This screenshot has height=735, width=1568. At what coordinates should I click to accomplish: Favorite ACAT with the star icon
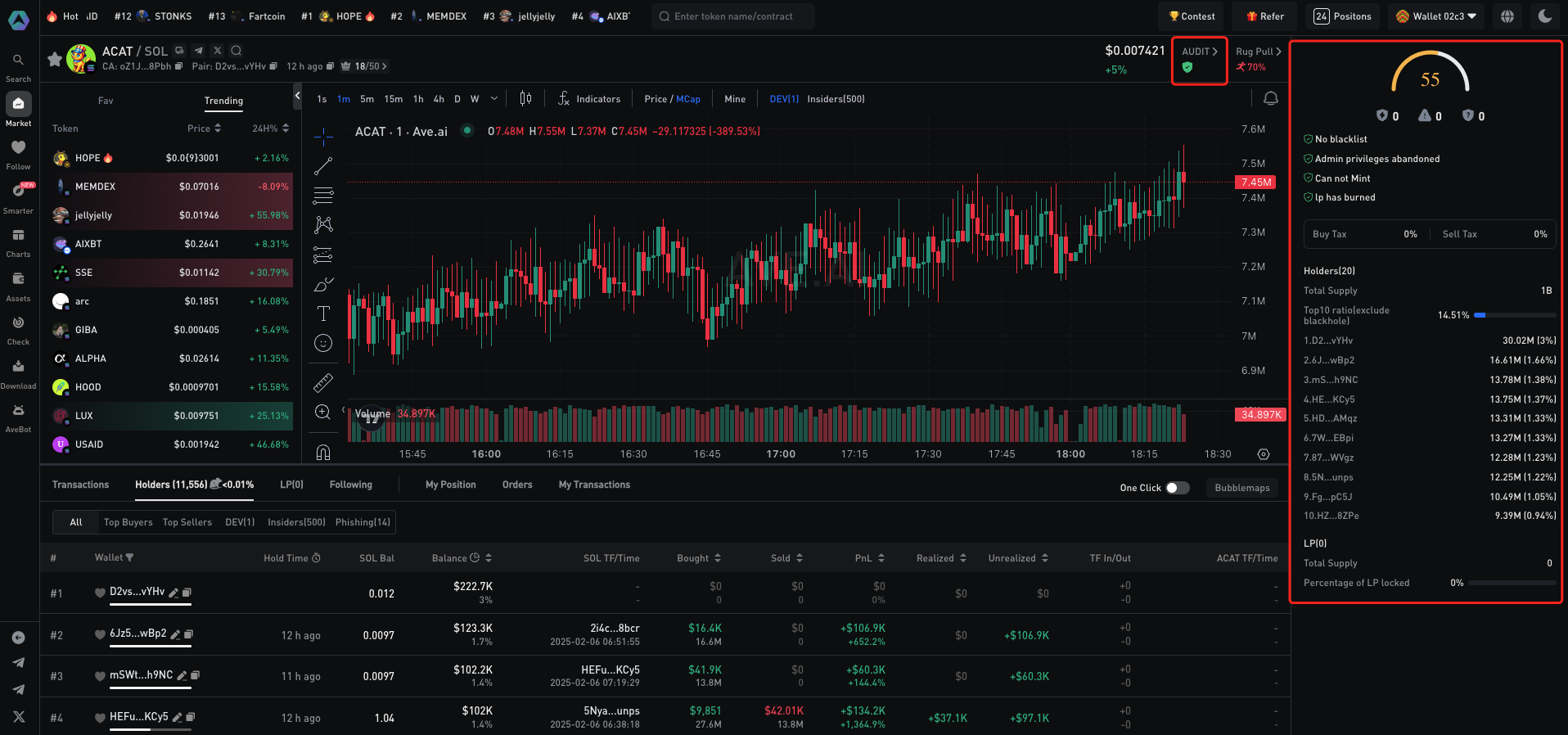(x=54, y=59)
